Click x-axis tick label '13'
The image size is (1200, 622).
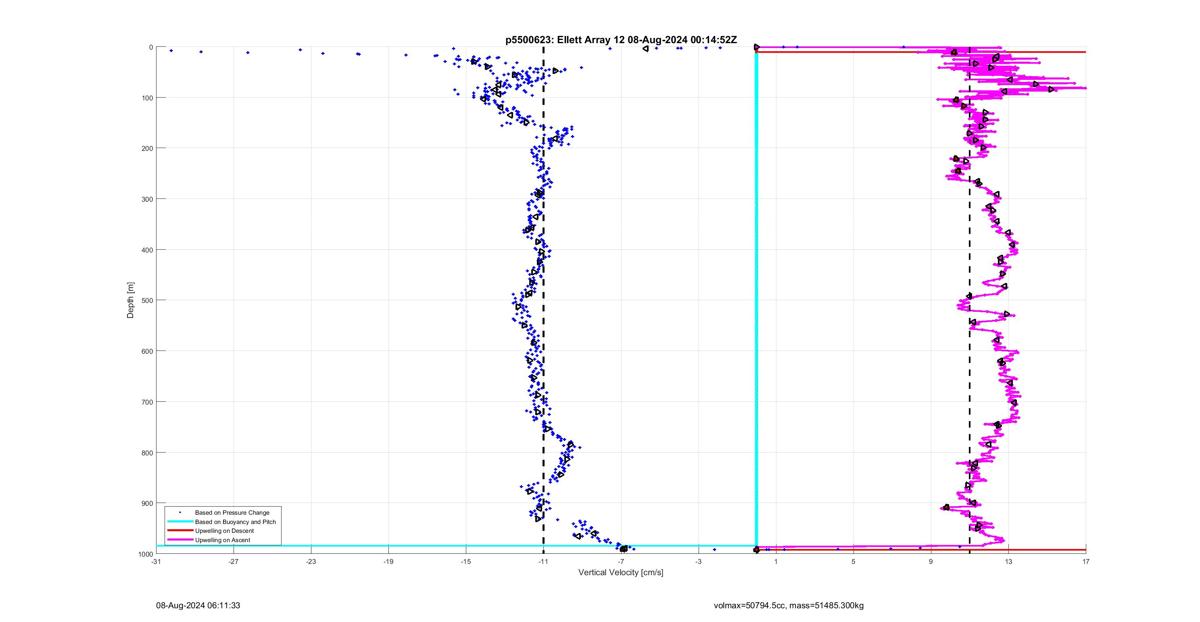pyautogui.click(x=1008, y=561)
